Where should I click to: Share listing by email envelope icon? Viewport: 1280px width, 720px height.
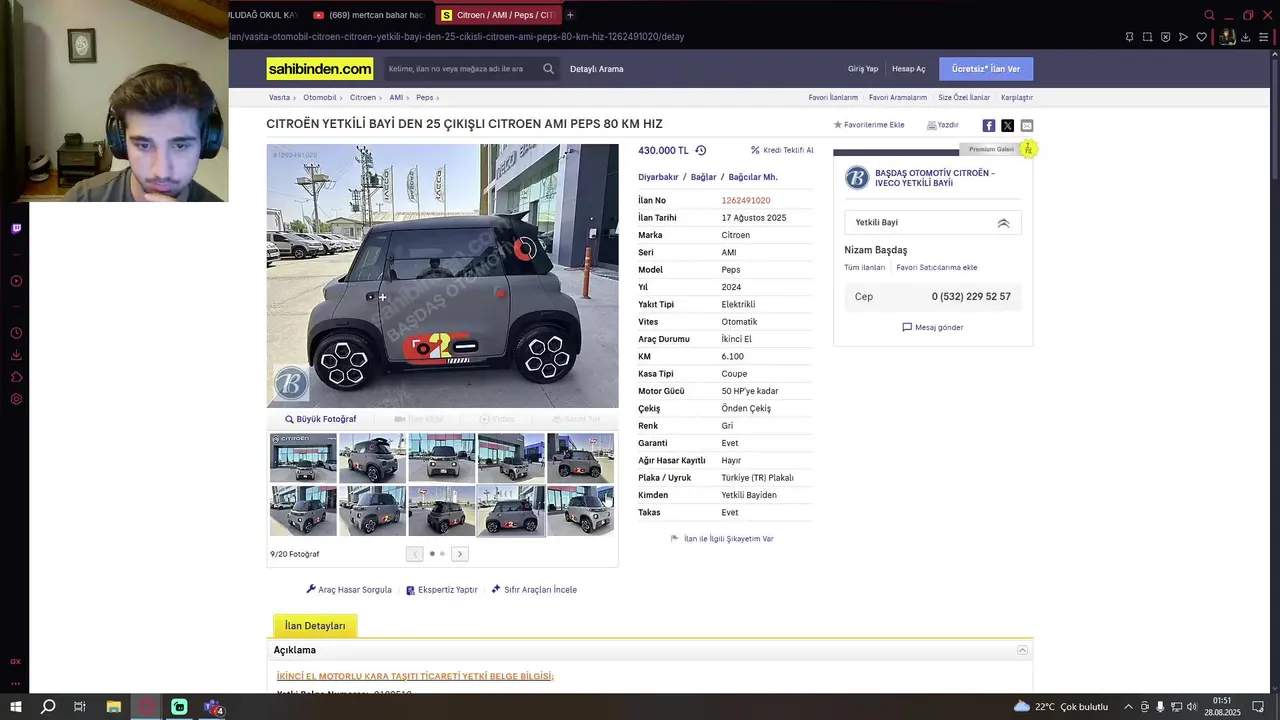coord(1026,125)
